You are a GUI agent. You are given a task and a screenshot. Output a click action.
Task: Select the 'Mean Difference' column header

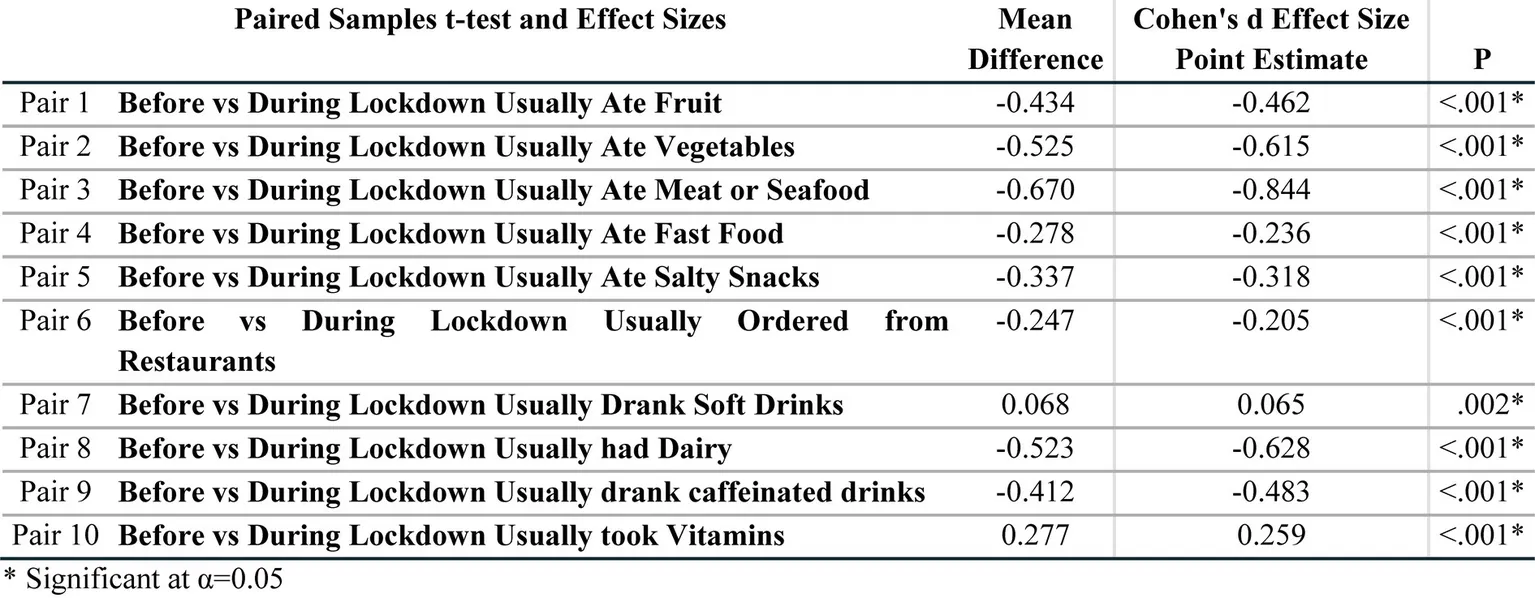1035,40
